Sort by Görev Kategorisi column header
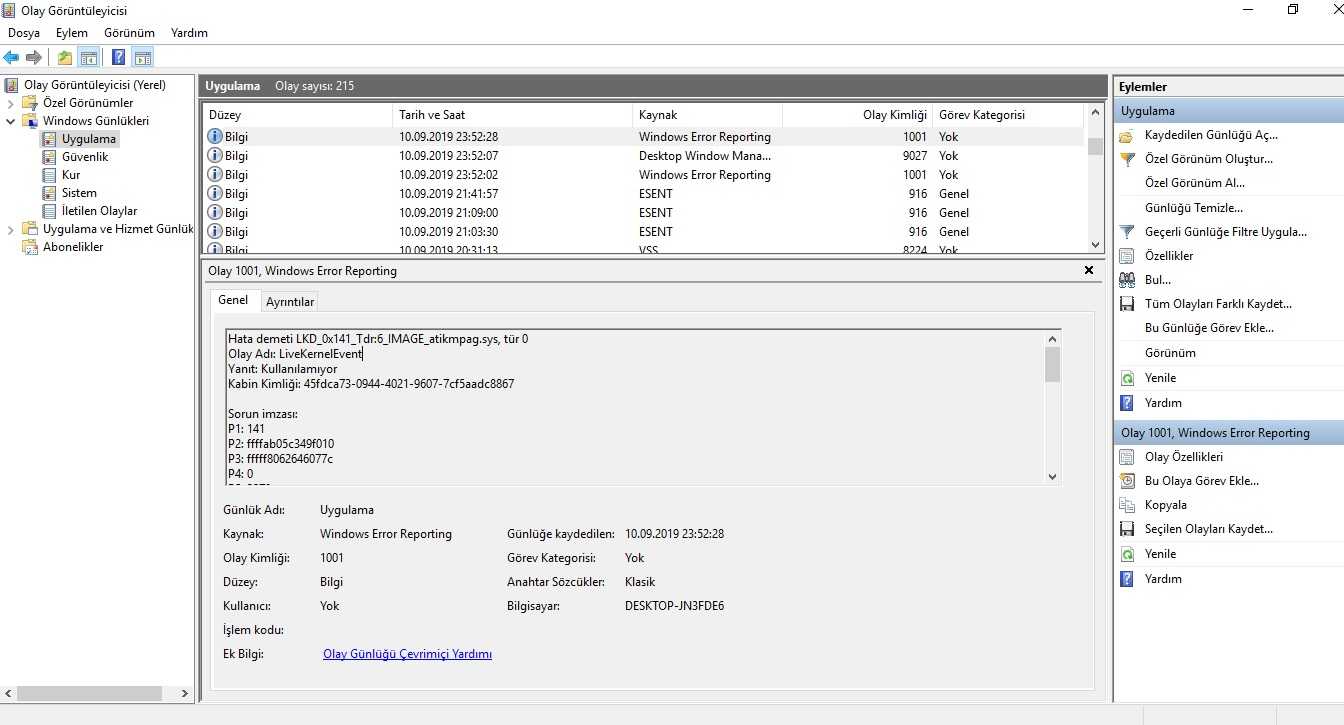The height and width of the screenshot is (725, 1344). point(1008,115)
